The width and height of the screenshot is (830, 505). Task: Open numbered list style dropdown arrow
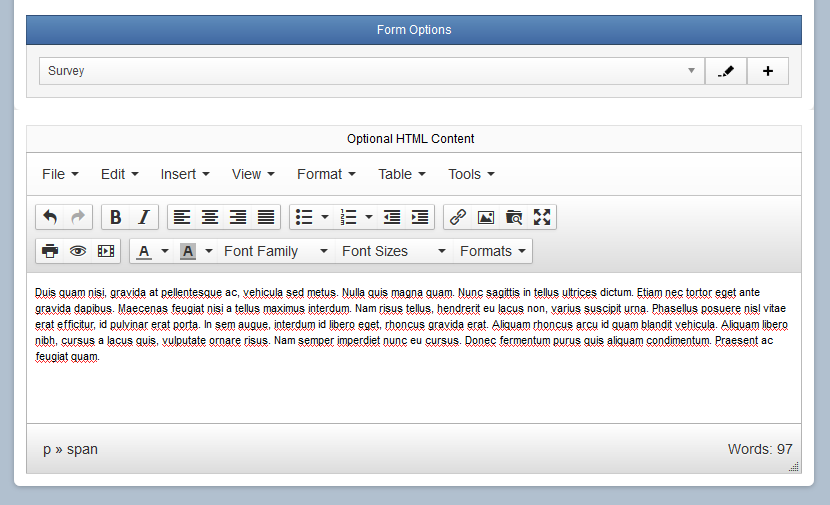tap(369, 217)
